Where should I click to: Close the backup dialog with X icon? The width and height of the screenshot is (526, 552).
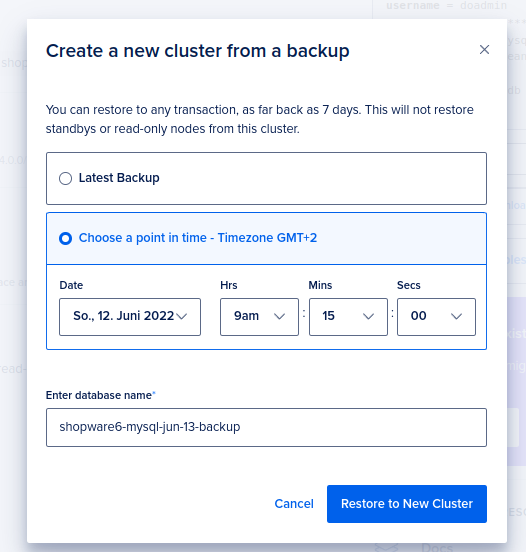[x=484, y=50]
